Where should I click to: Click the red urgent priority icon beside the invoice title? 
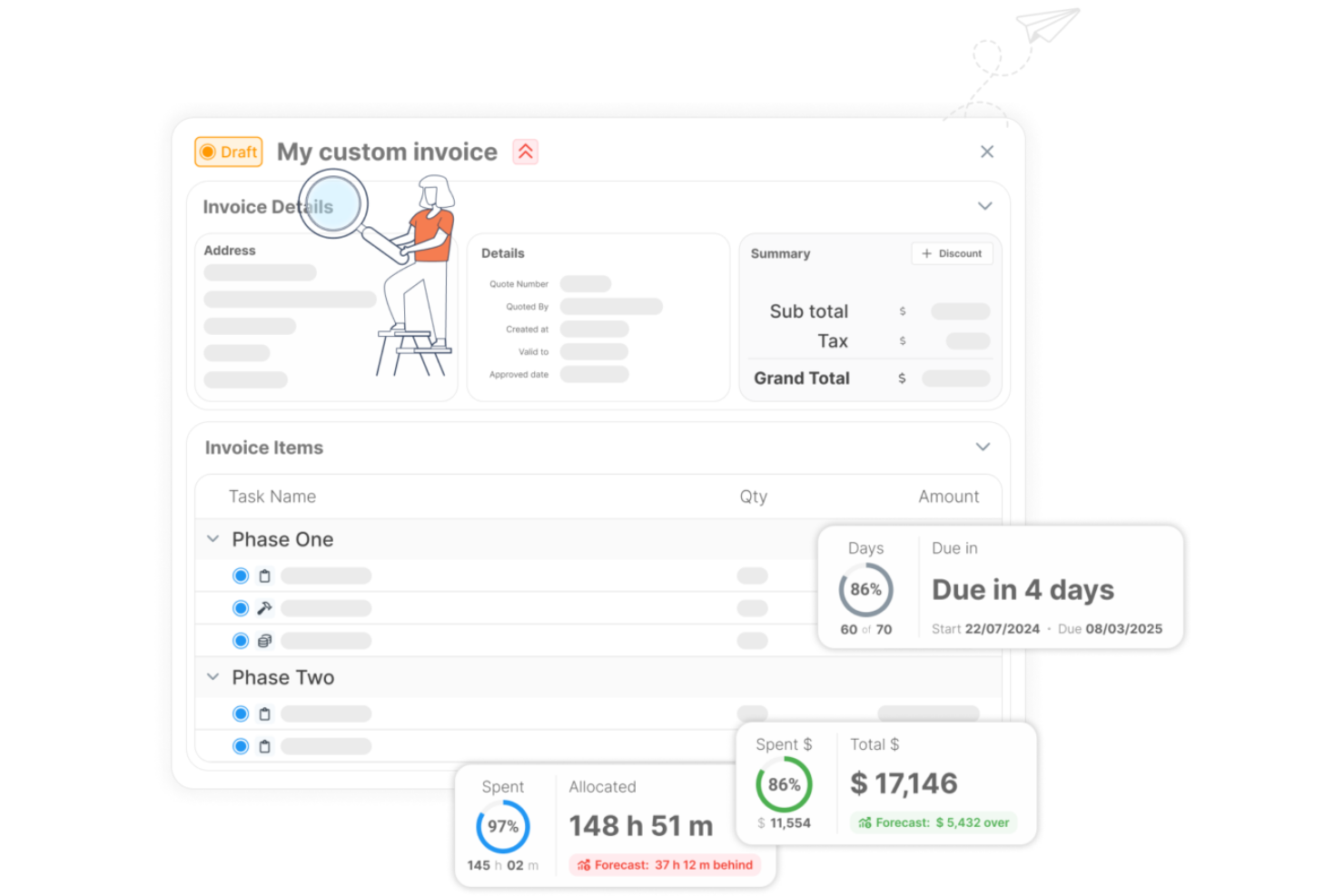pyautogui.click(x=525, y=152)
